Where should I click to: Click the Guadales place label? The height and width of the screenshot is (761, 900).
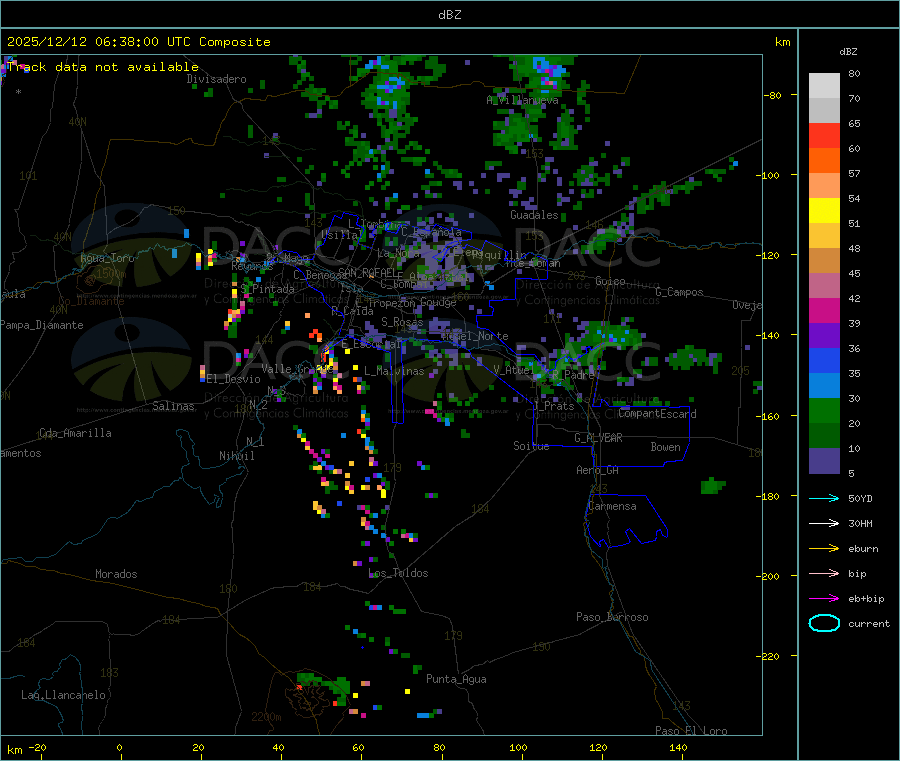point(534,215)
